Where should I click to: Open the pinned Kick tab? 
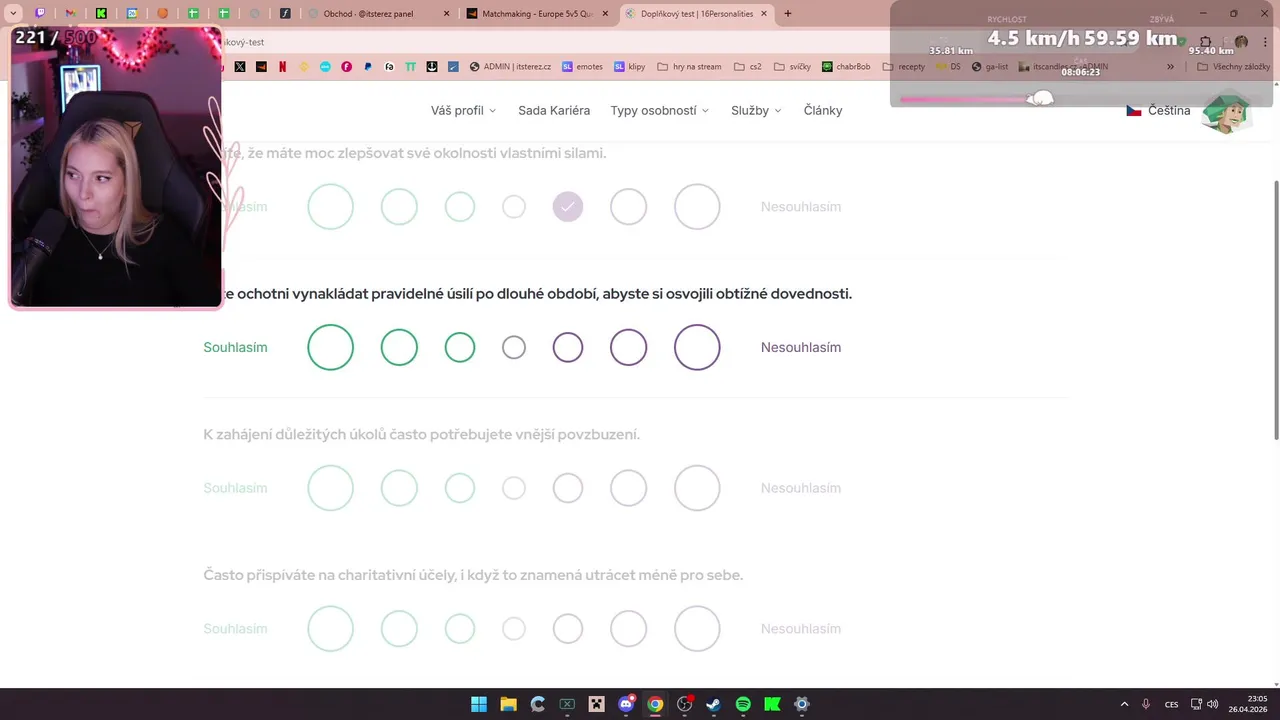click(x=101, y=14)
